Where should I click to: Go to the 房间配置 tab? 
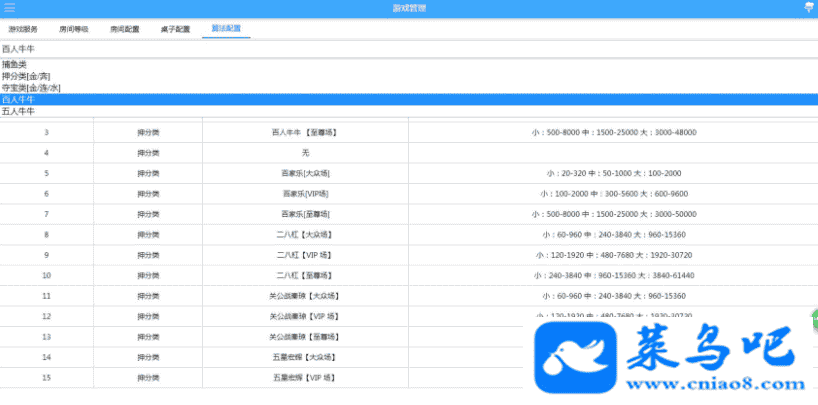125,29
